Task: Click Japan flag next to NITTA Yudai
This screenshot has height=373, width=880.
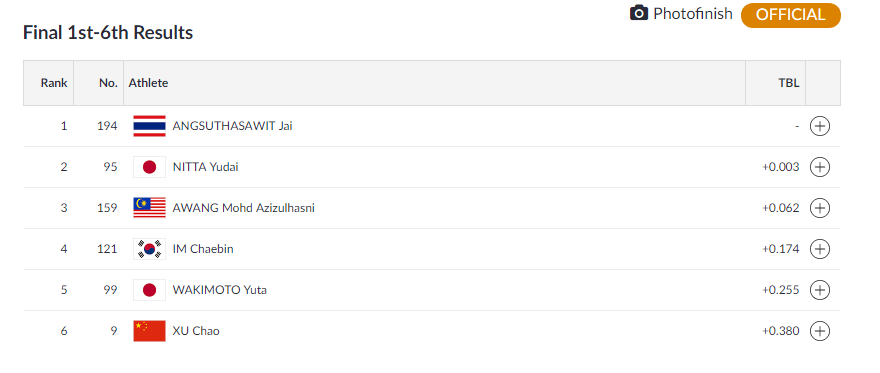Action: 149,167
